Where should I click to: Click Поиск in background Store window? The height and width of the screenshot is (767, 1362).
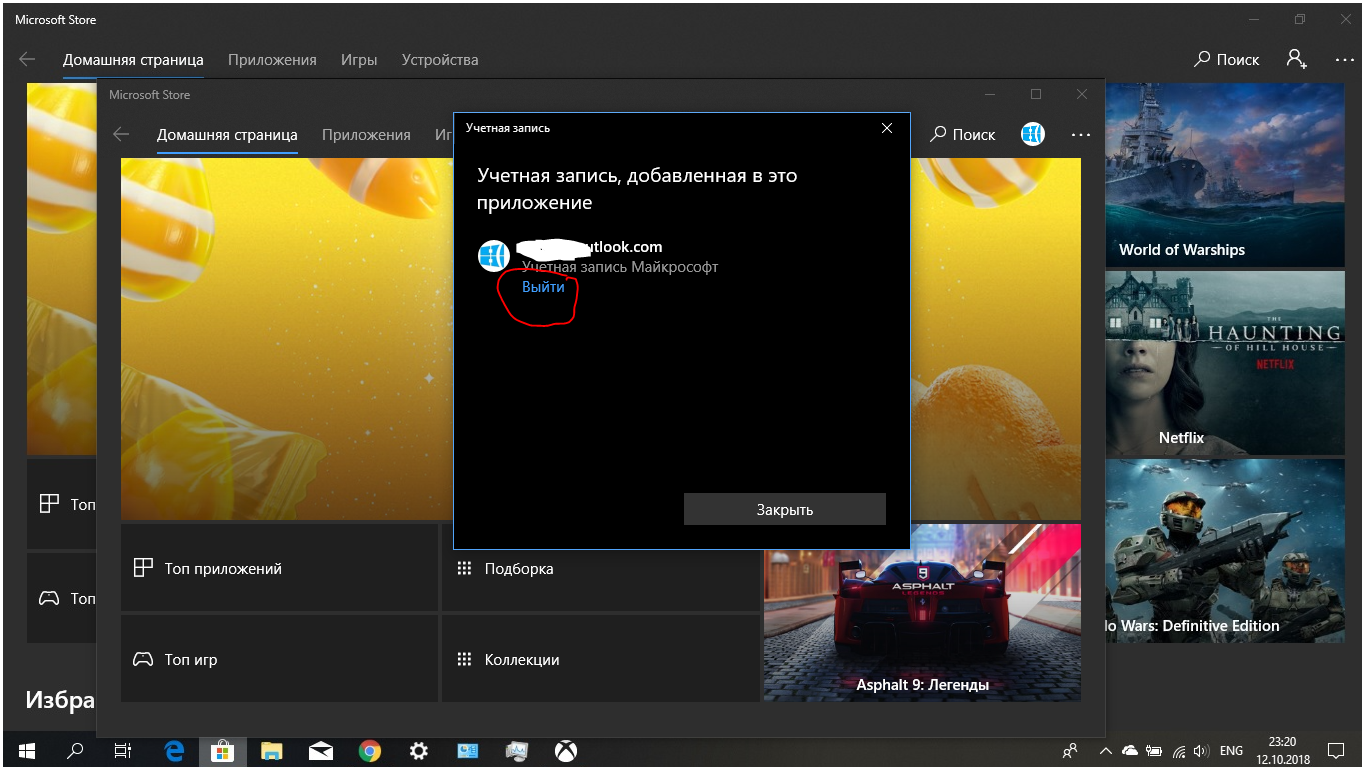pyautogui.click(x=1227, y=59)
